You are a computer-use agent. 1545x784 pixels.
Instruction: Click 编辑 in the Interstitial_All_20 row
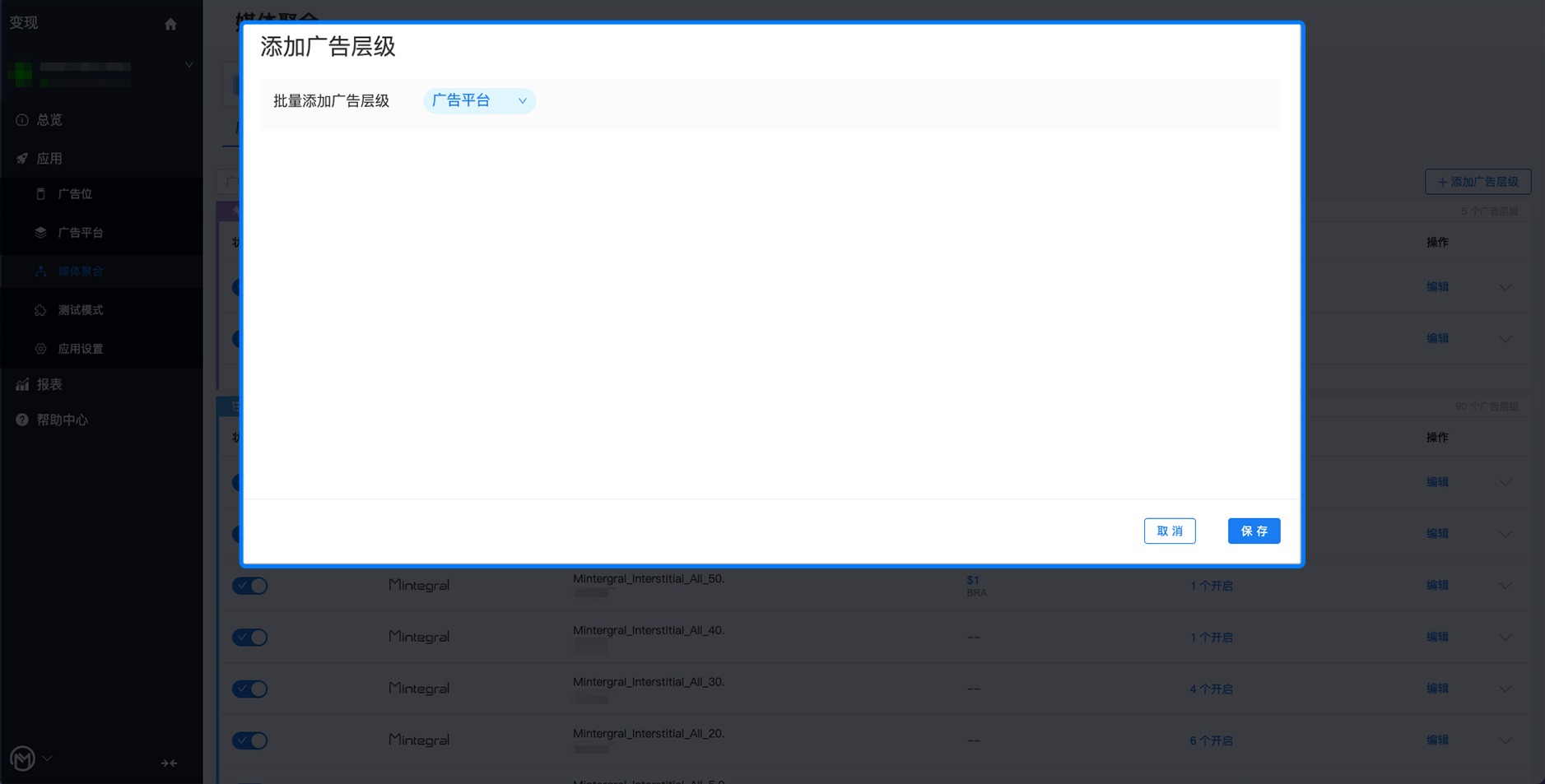(1437, 740)
